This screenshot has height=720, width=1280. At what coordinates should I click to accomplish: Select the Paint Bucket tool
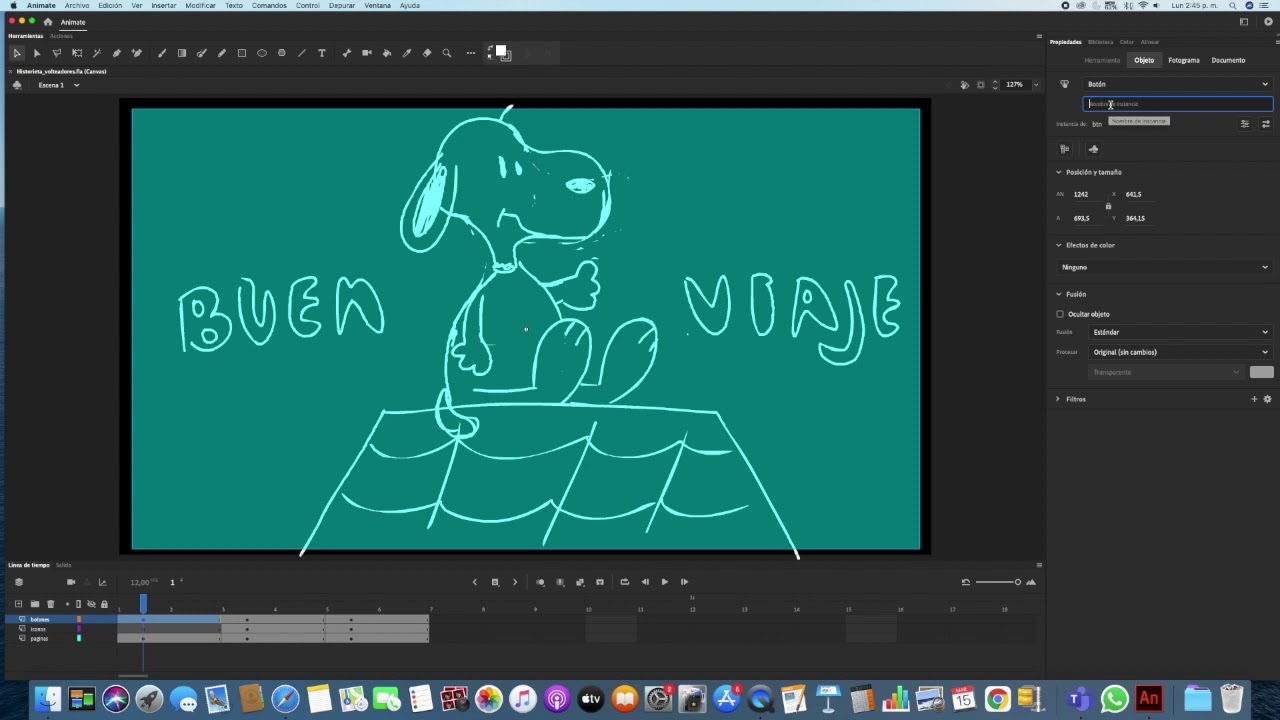tap(387, 53)
